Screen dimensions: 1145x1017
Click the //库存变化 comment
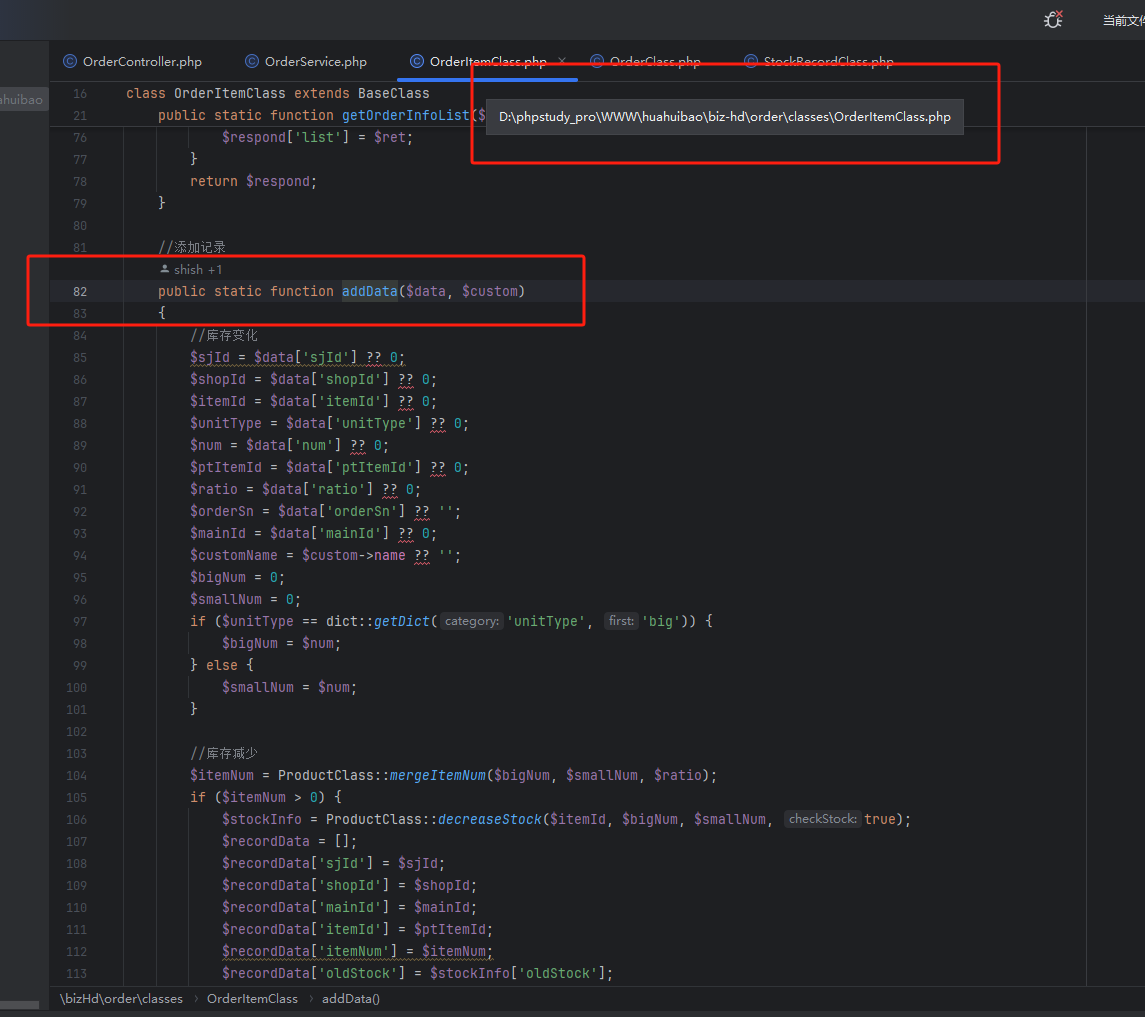click(x=224, y=335)
